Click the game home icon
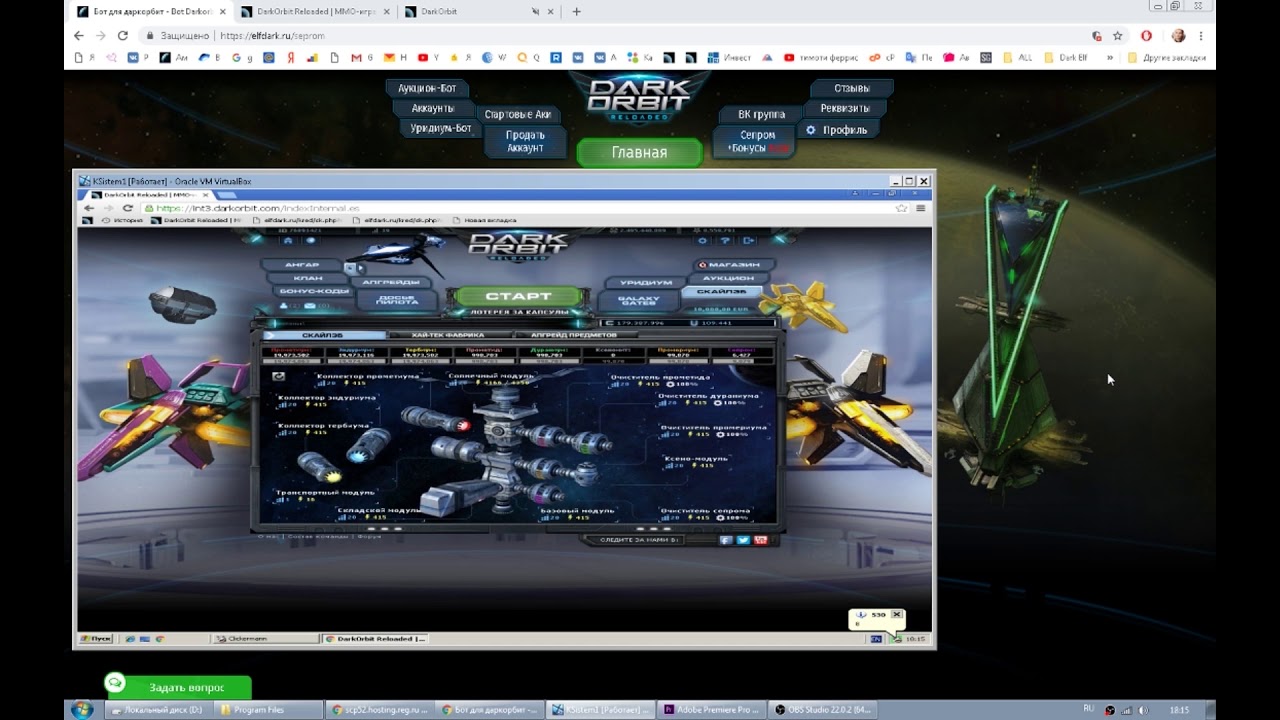Screen dimensions: 1280x720 coord(288,240)
